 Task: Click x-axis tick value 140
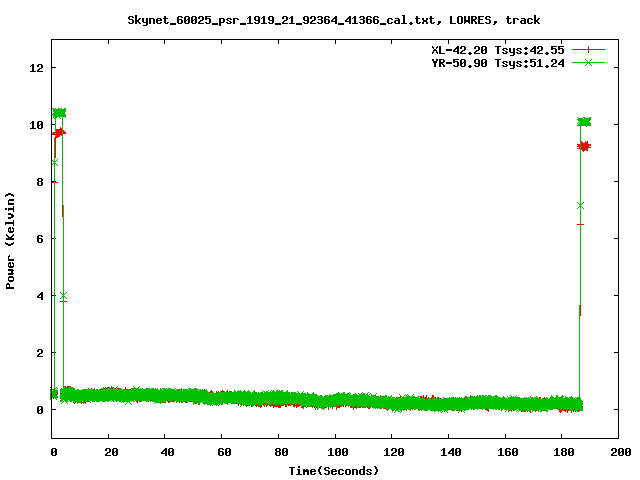pos(451,452)
